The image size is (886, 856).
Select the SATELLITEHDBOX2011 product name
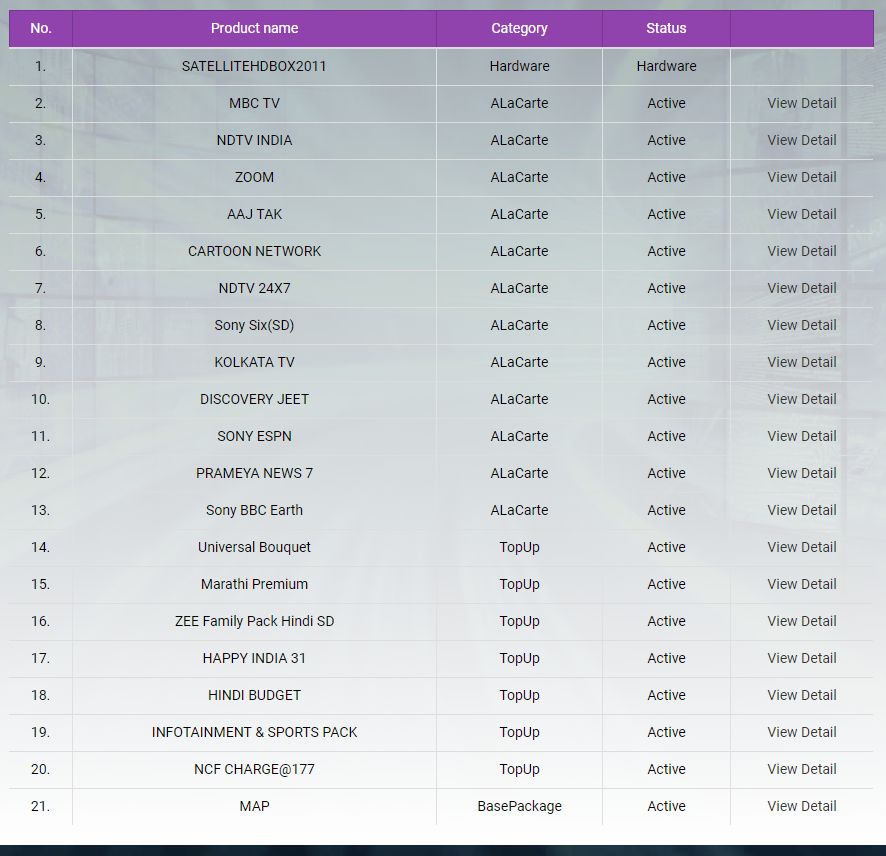pos(254,66)
